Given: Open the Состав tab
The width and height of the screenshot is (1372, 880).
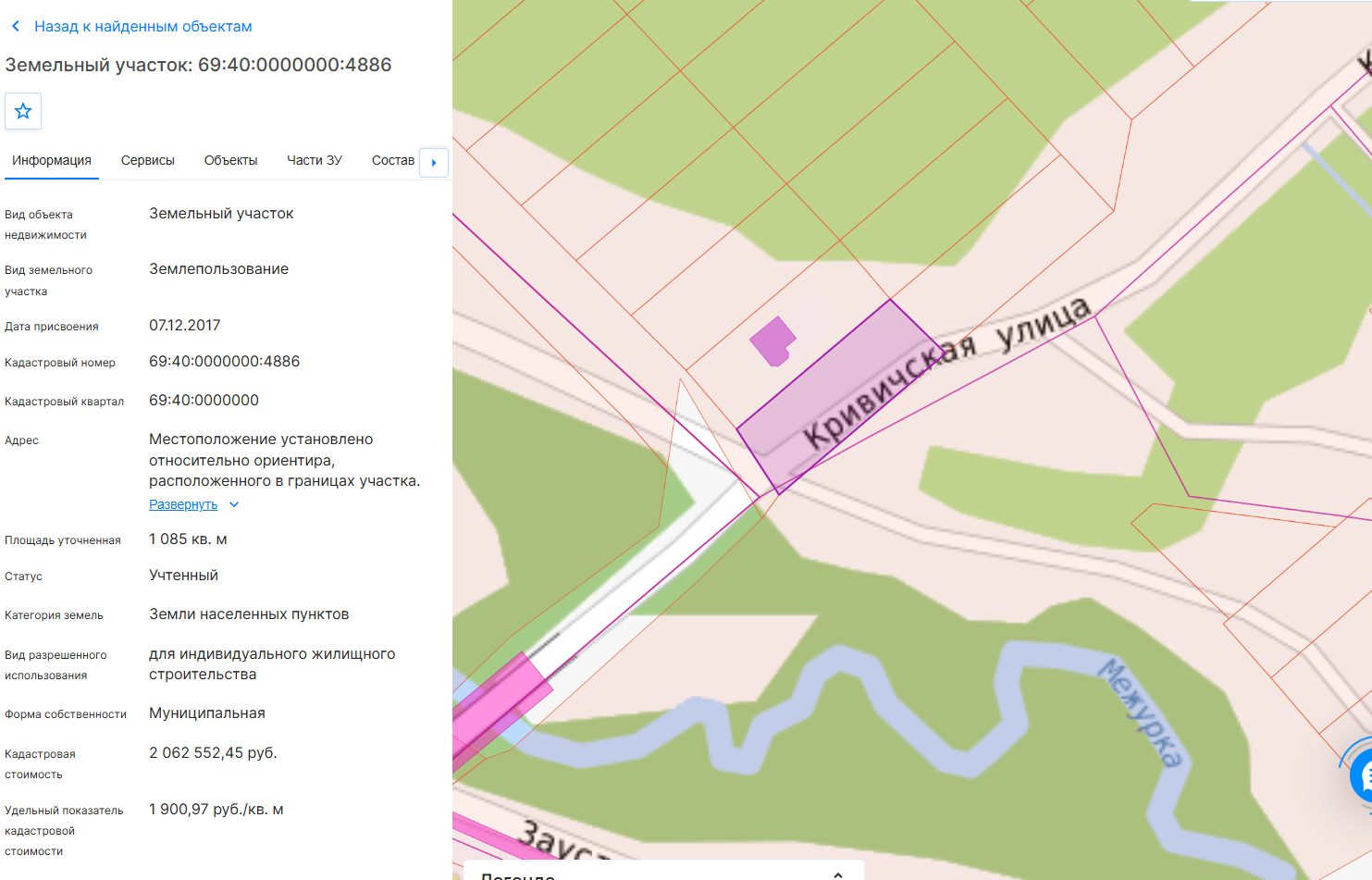Looking at the screenshot, I should point(393,160).
